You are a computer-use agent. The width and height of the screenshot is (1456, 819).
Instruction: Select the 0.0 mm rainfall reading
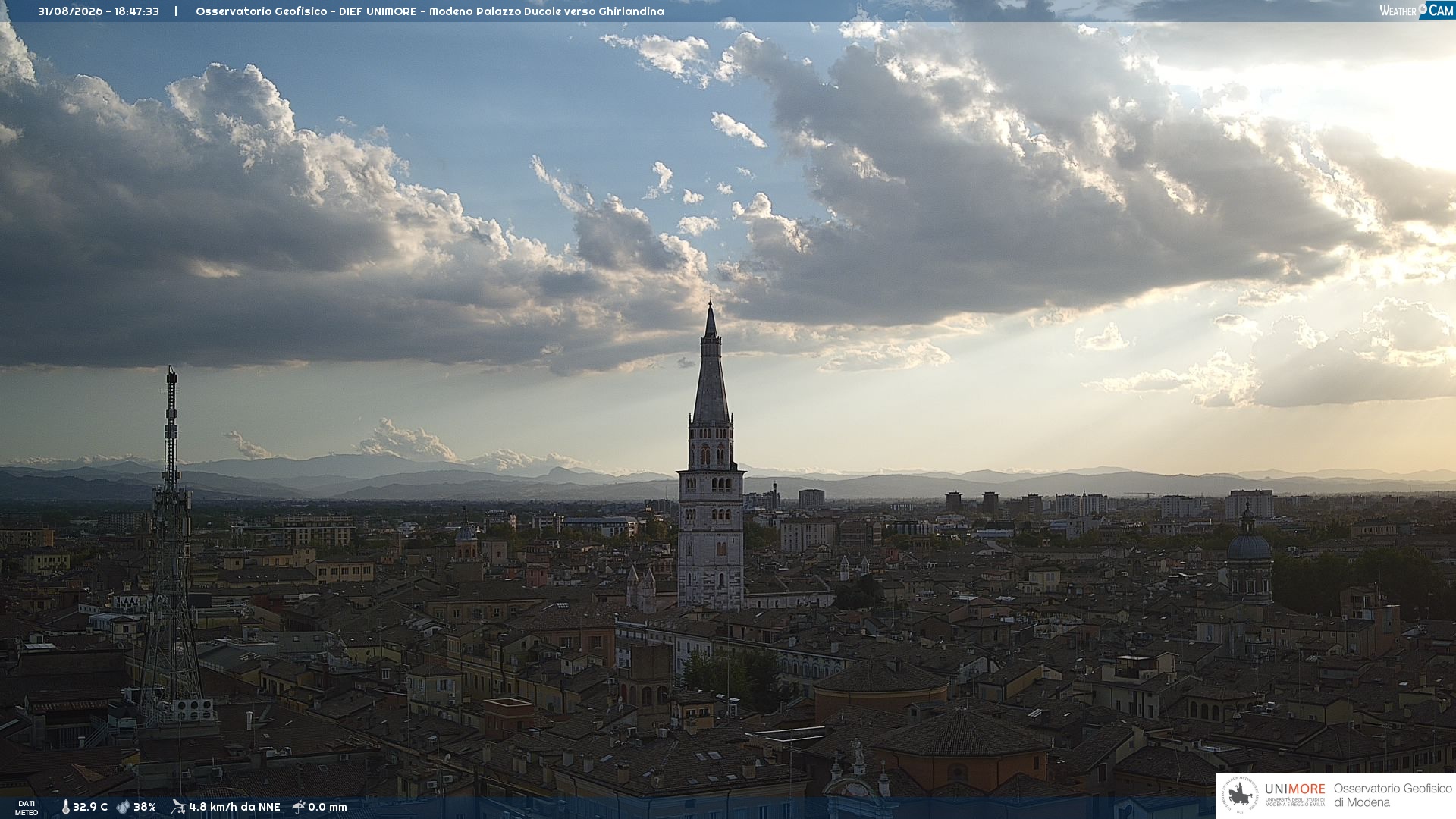tap(328, 807)
